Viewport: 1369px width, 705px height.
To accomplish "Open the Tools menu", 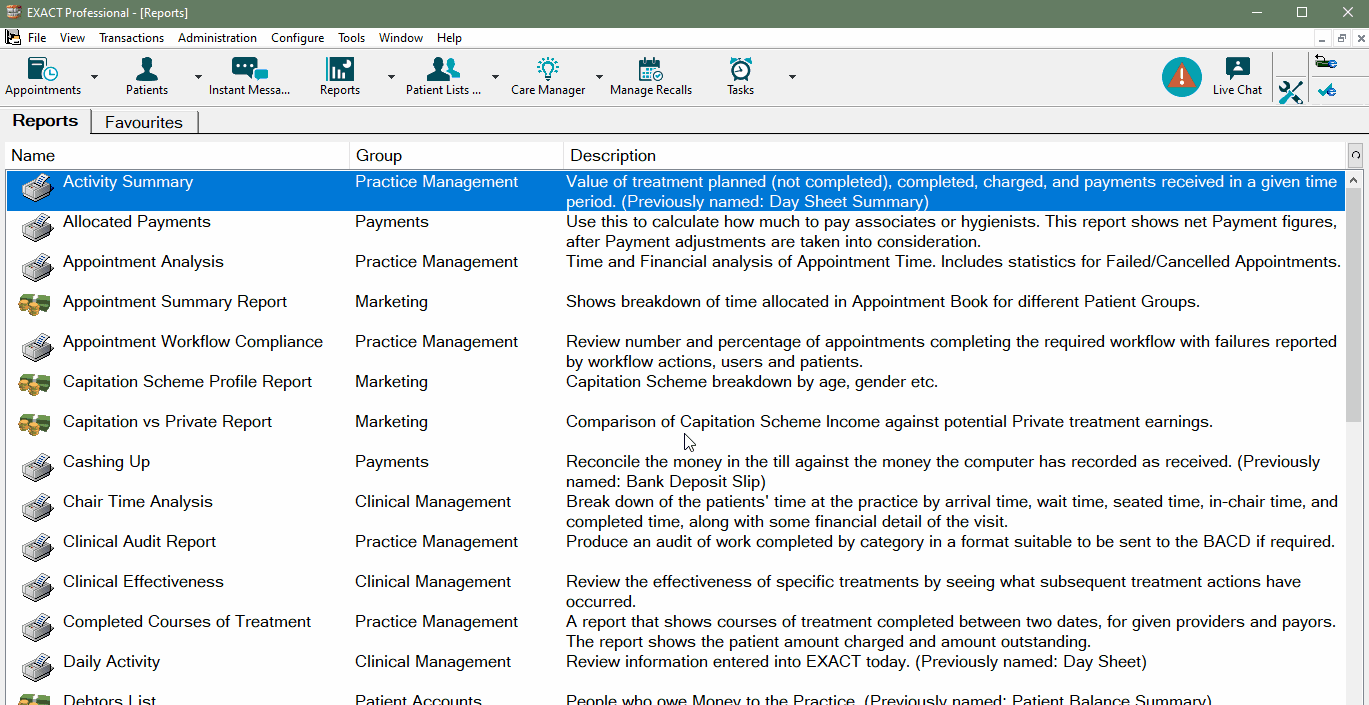I will [351, 38].
